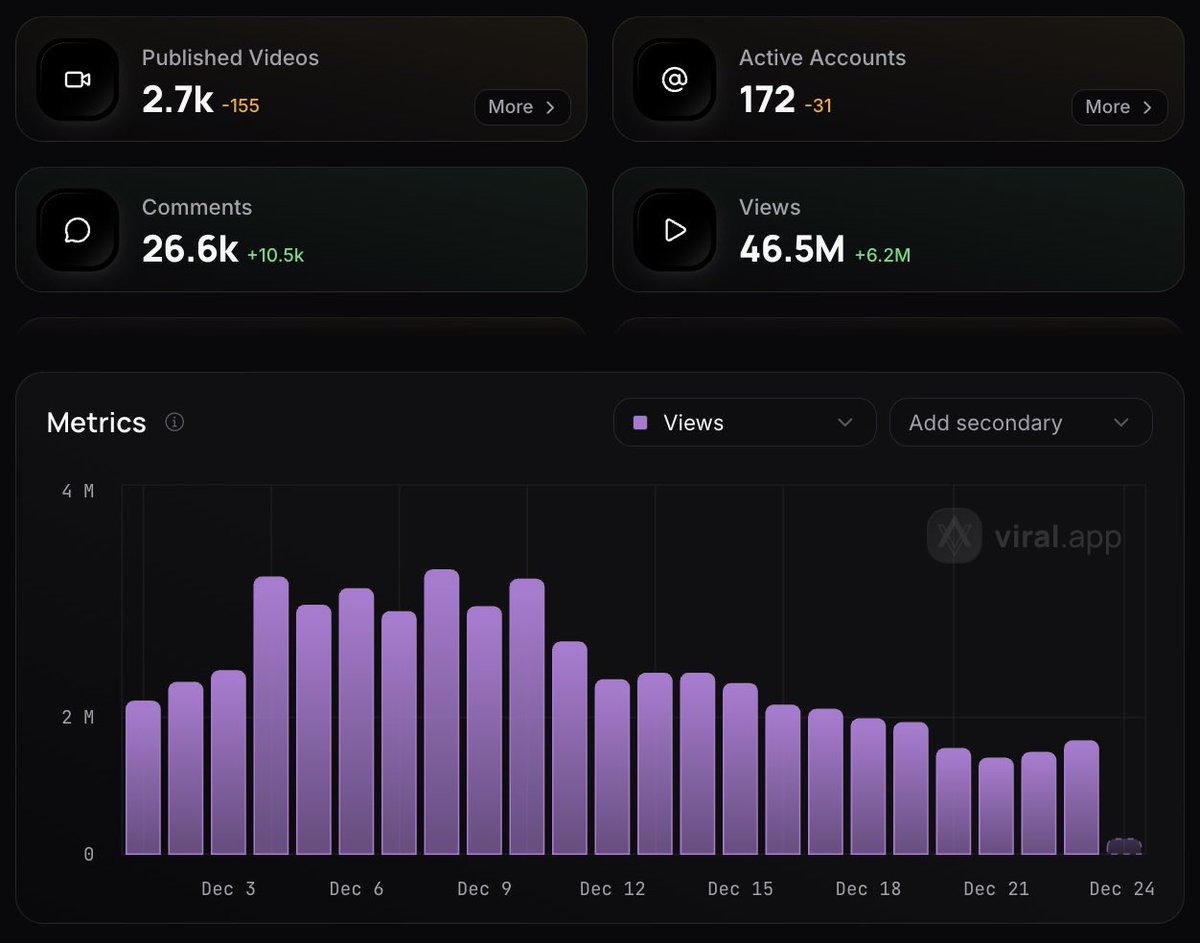The height and width of the screenshot is (943, 1200).
Task: Click the +6.2M views change value
Action: click(882, 255)
